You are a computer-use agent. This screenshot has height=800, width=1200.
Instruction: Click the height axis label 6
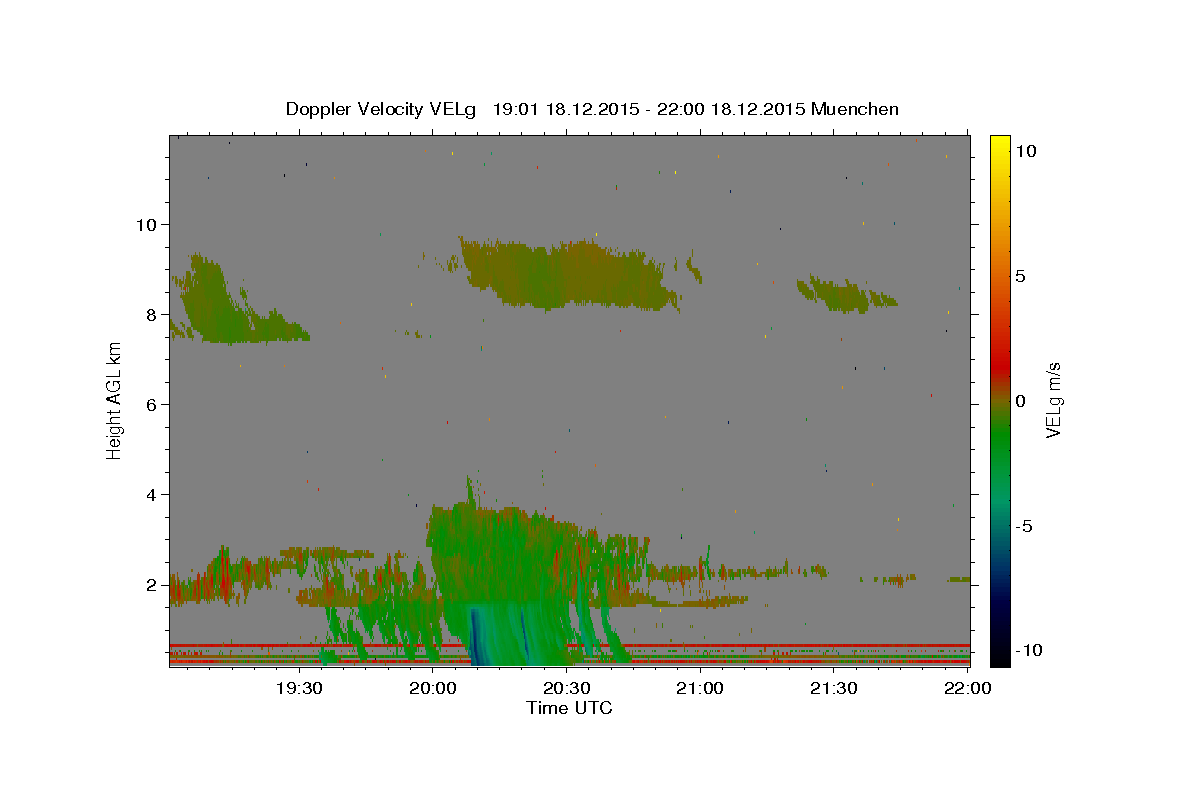coord(152,404)
